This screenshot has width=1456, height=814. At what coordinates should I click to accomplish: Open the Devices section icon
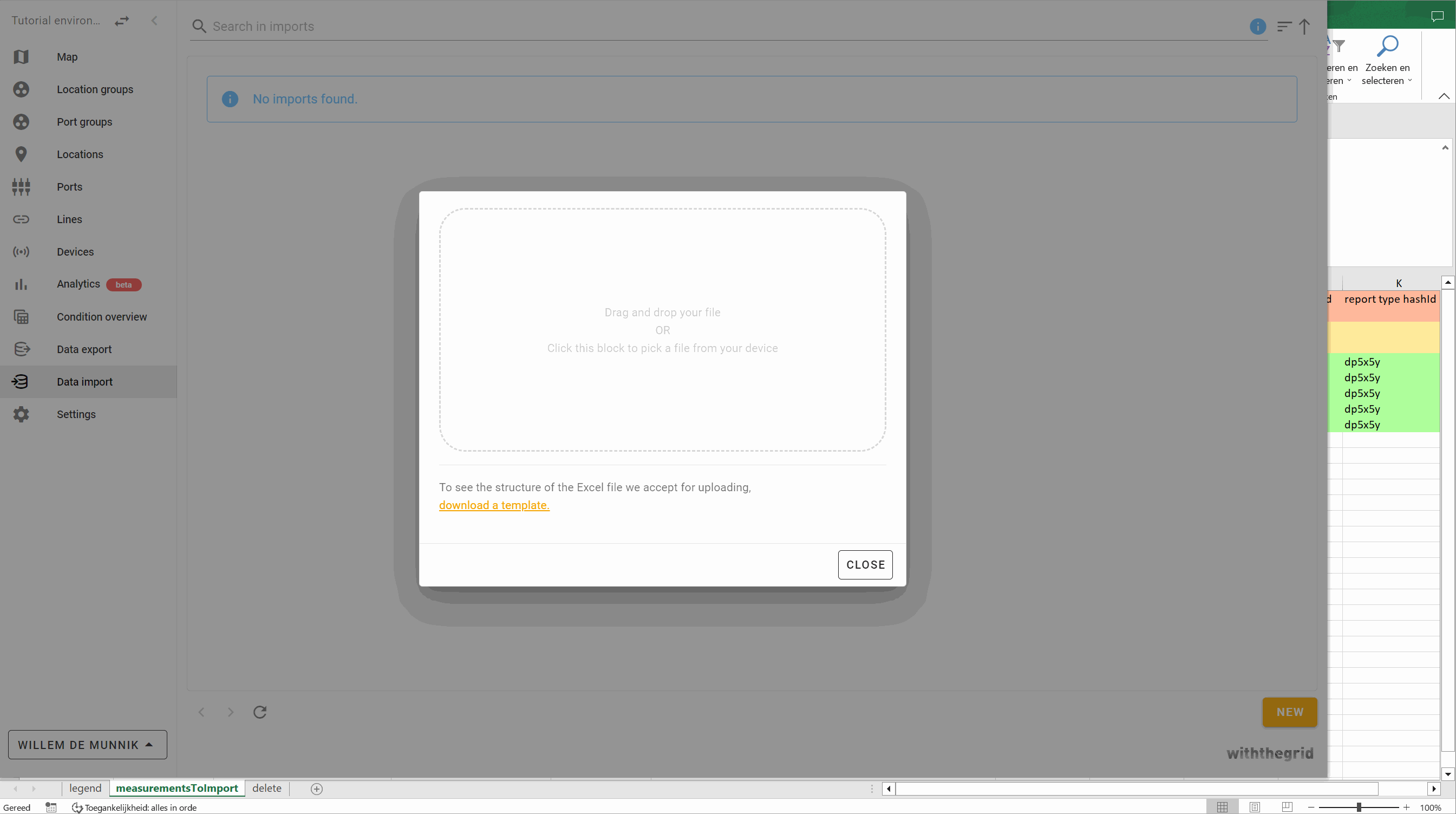(x=21, y=252)
